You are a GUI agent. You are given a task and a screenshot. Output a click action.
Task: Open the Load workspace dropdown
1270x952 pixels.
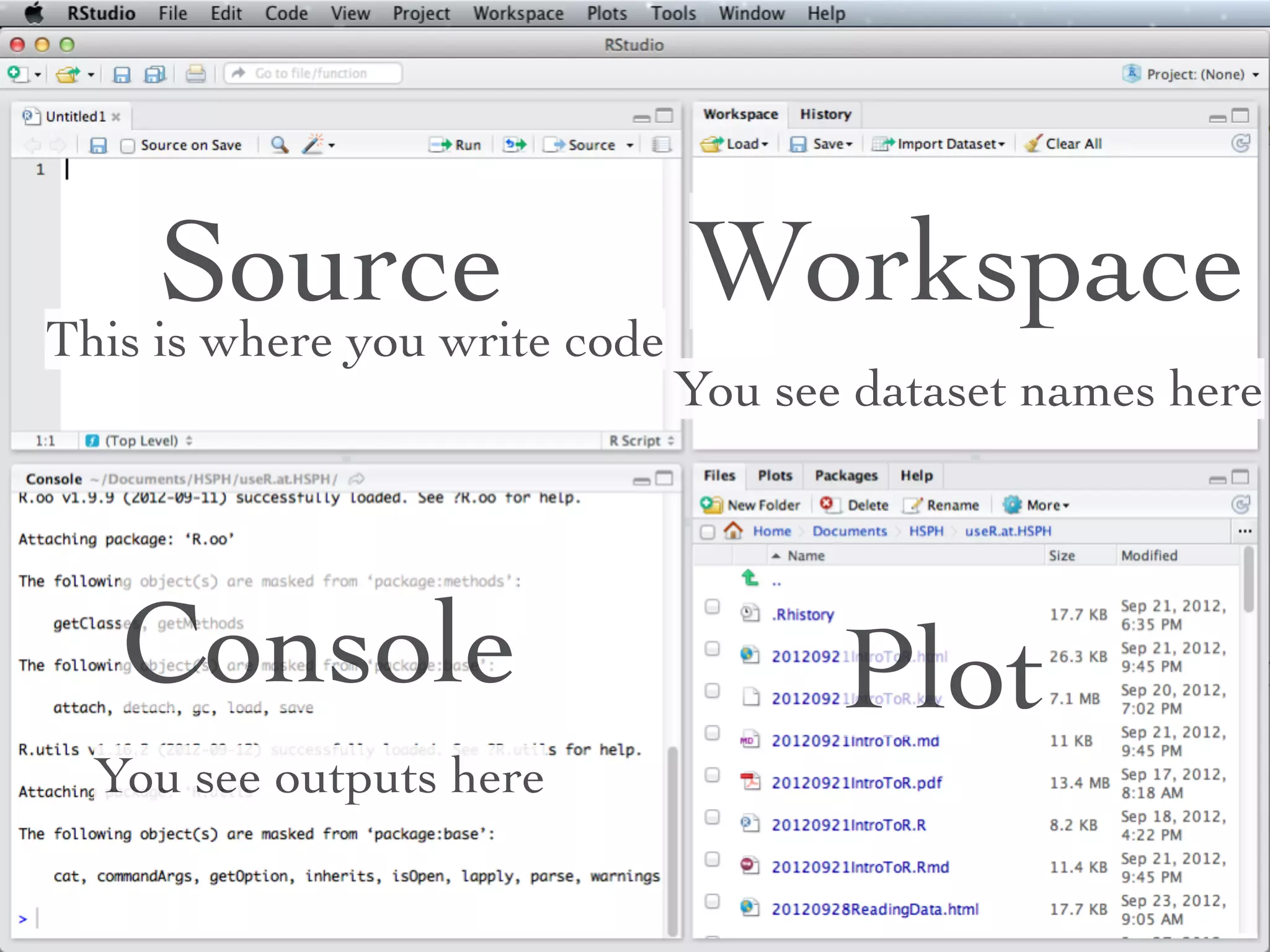[x=734, y=144]
